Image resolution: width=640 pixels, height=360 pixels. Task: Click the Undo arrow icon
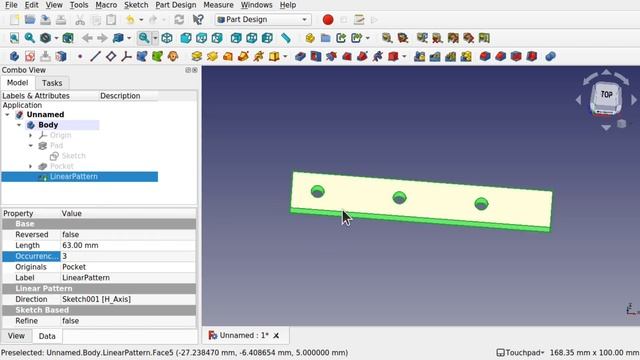(131, 20)
